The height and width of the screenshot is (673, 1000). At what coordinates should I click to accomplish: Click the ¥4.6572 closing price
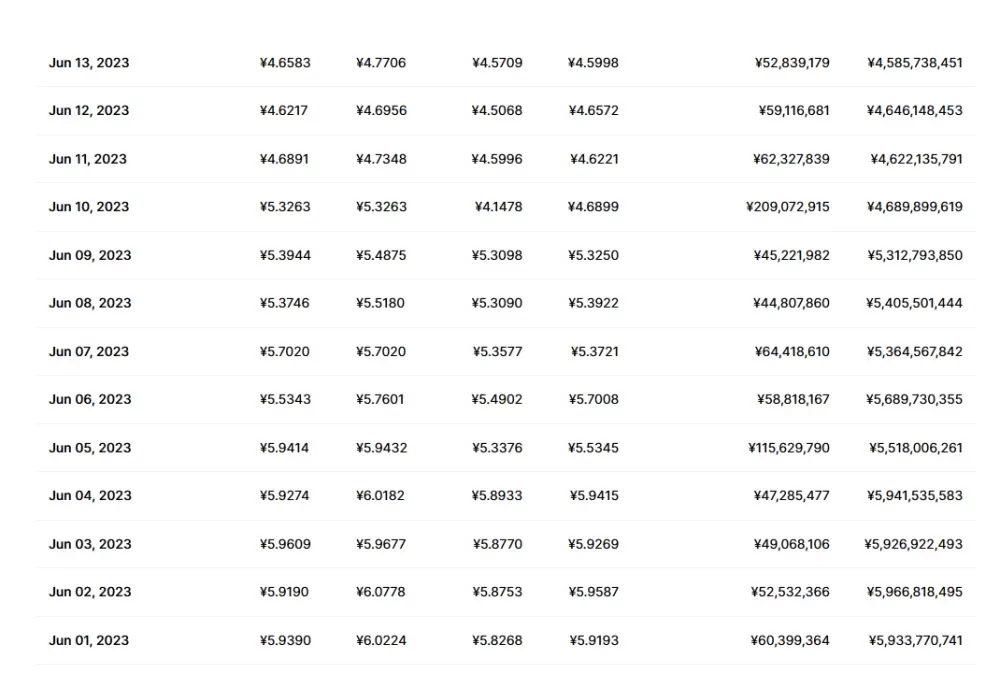point(594,111)
